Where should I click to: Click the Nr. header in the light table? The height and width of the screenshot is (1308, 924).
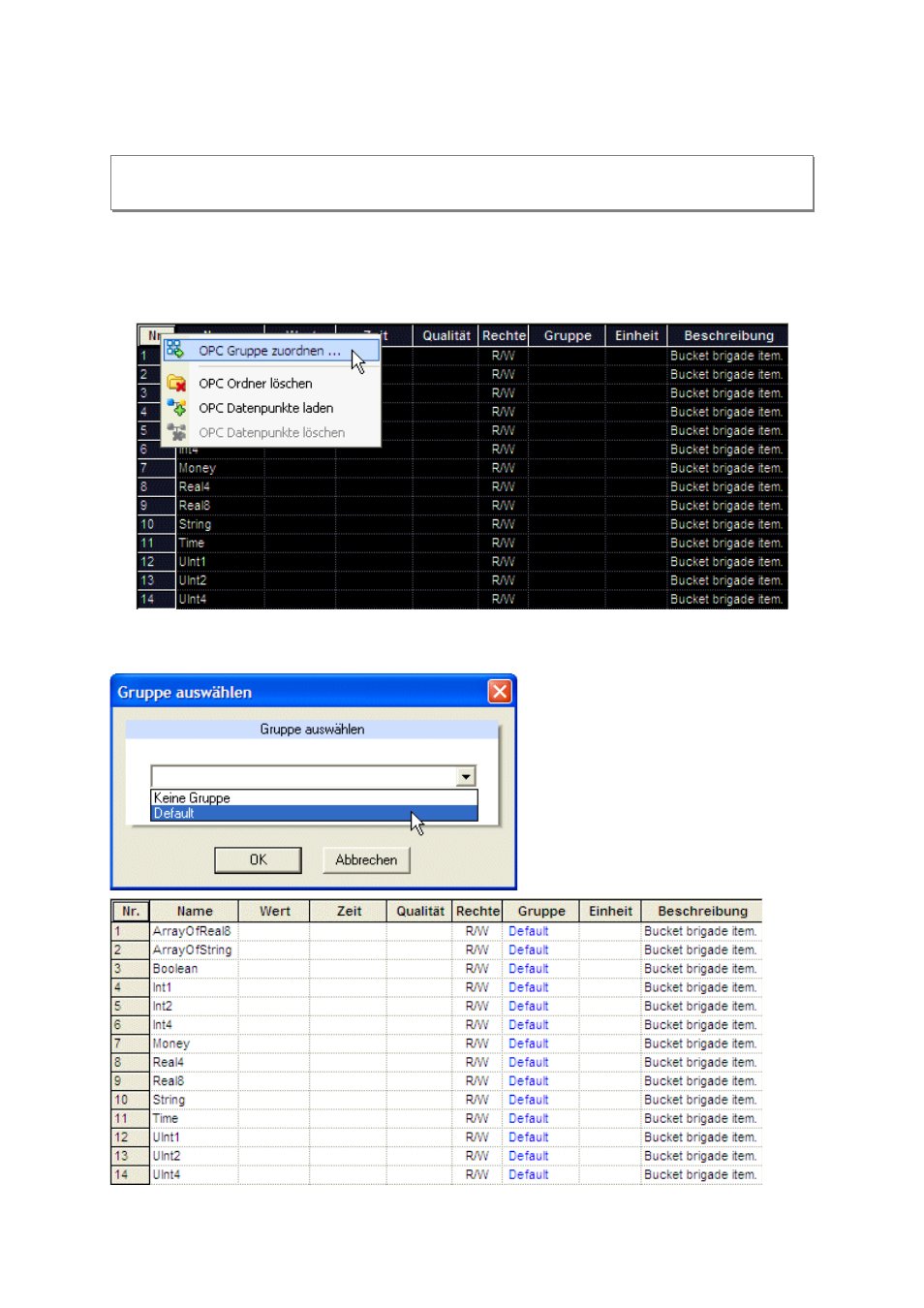(x=131, y=911)
